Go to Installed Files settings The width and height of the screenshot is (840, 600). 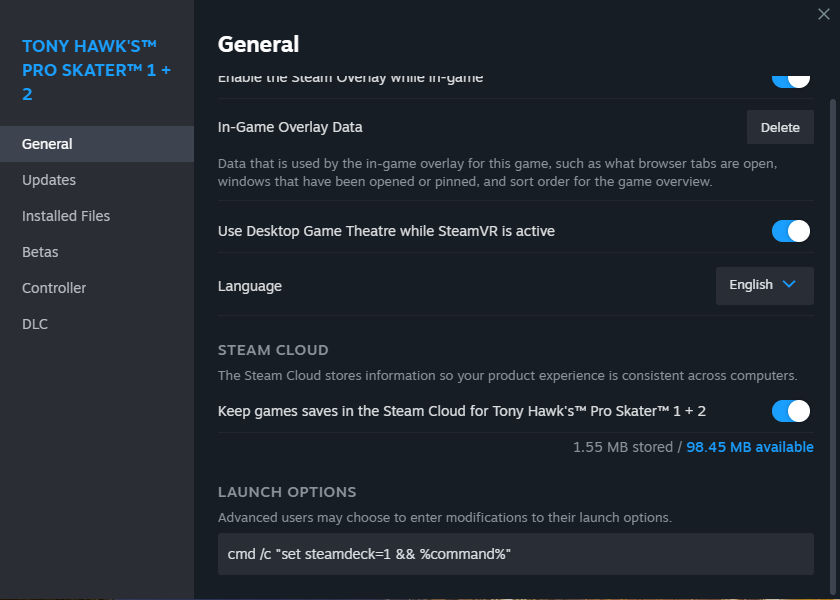click(x=66, y=216)
